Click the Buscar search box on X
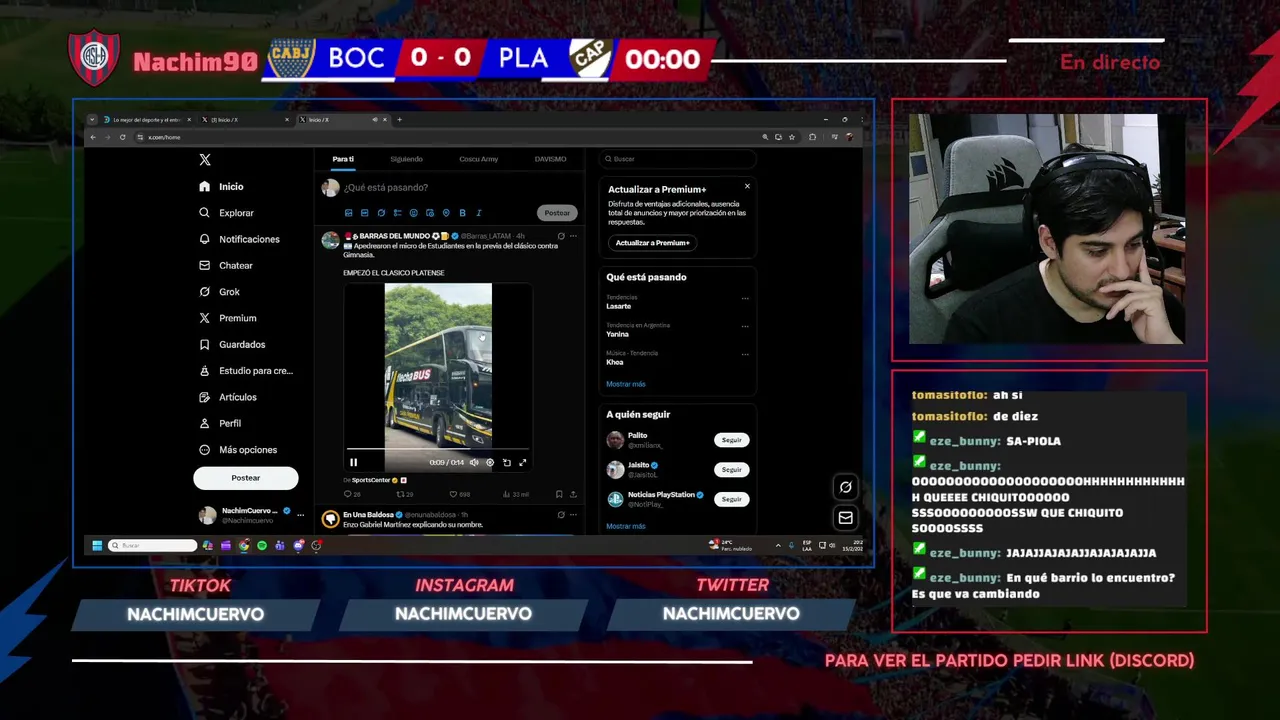 pyautogui.click(x=678, y=159)
